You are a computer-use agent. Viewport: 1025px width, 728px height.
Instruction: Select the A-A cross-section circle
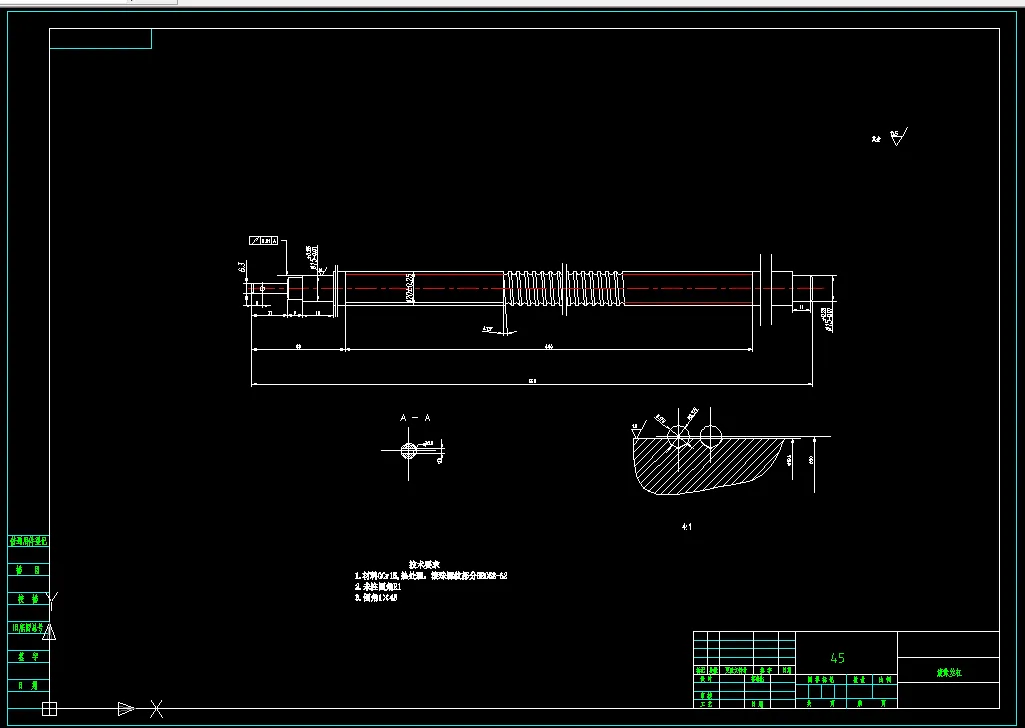(x=409, y=450)
